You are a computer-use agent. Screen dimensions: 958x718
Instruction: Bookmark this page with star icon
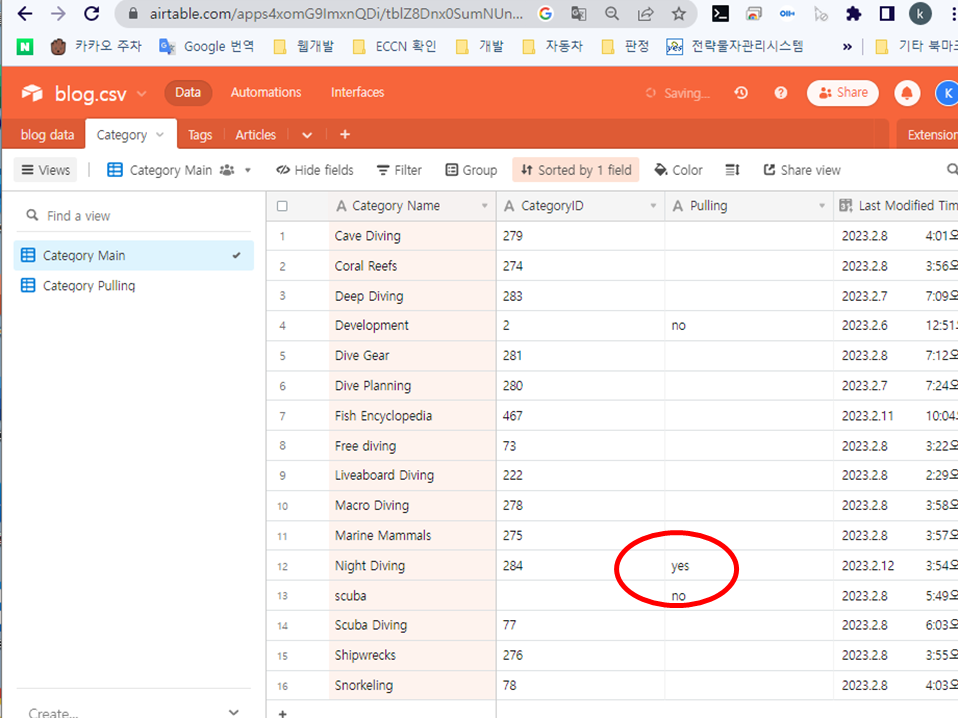679,14
